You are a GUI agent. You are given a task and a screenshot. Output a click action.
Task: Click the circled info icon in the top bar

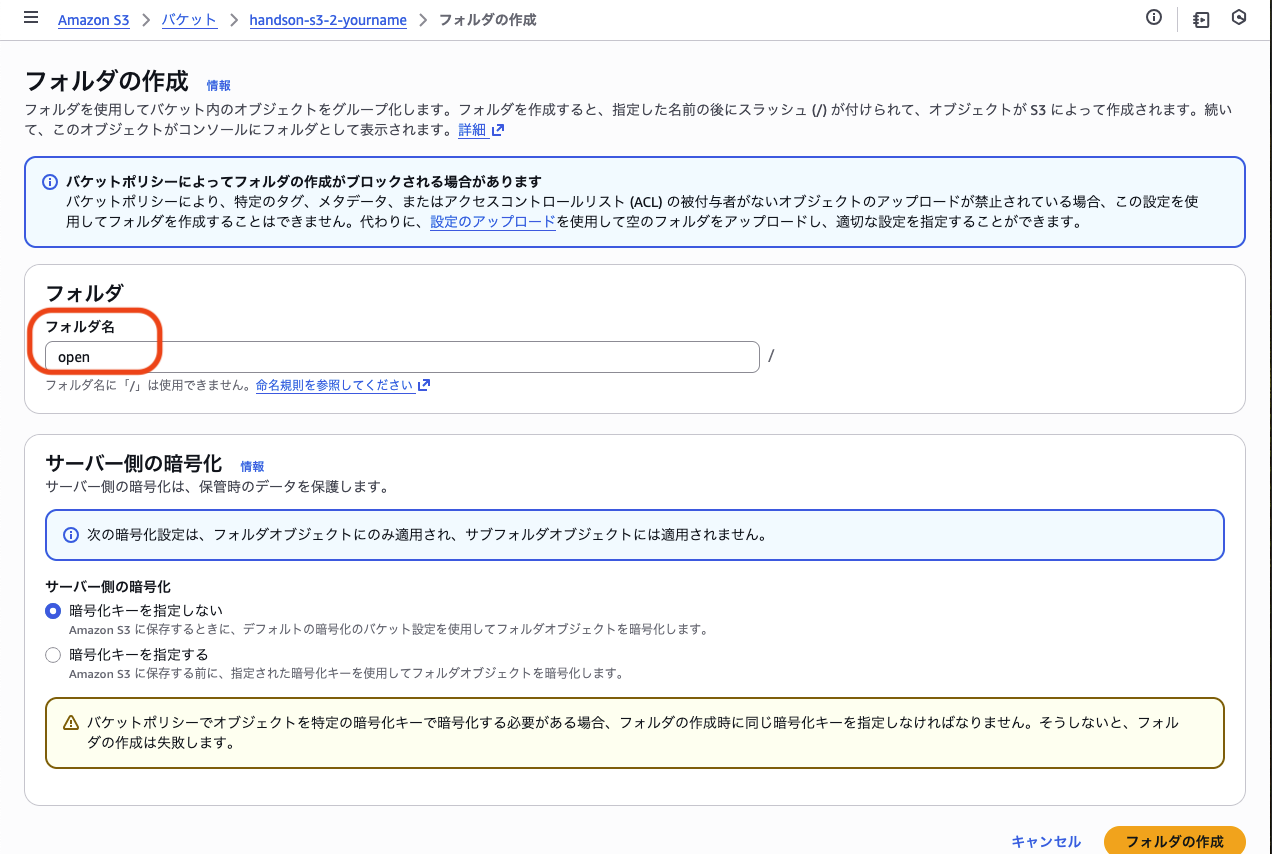[x=1153, y=18]
